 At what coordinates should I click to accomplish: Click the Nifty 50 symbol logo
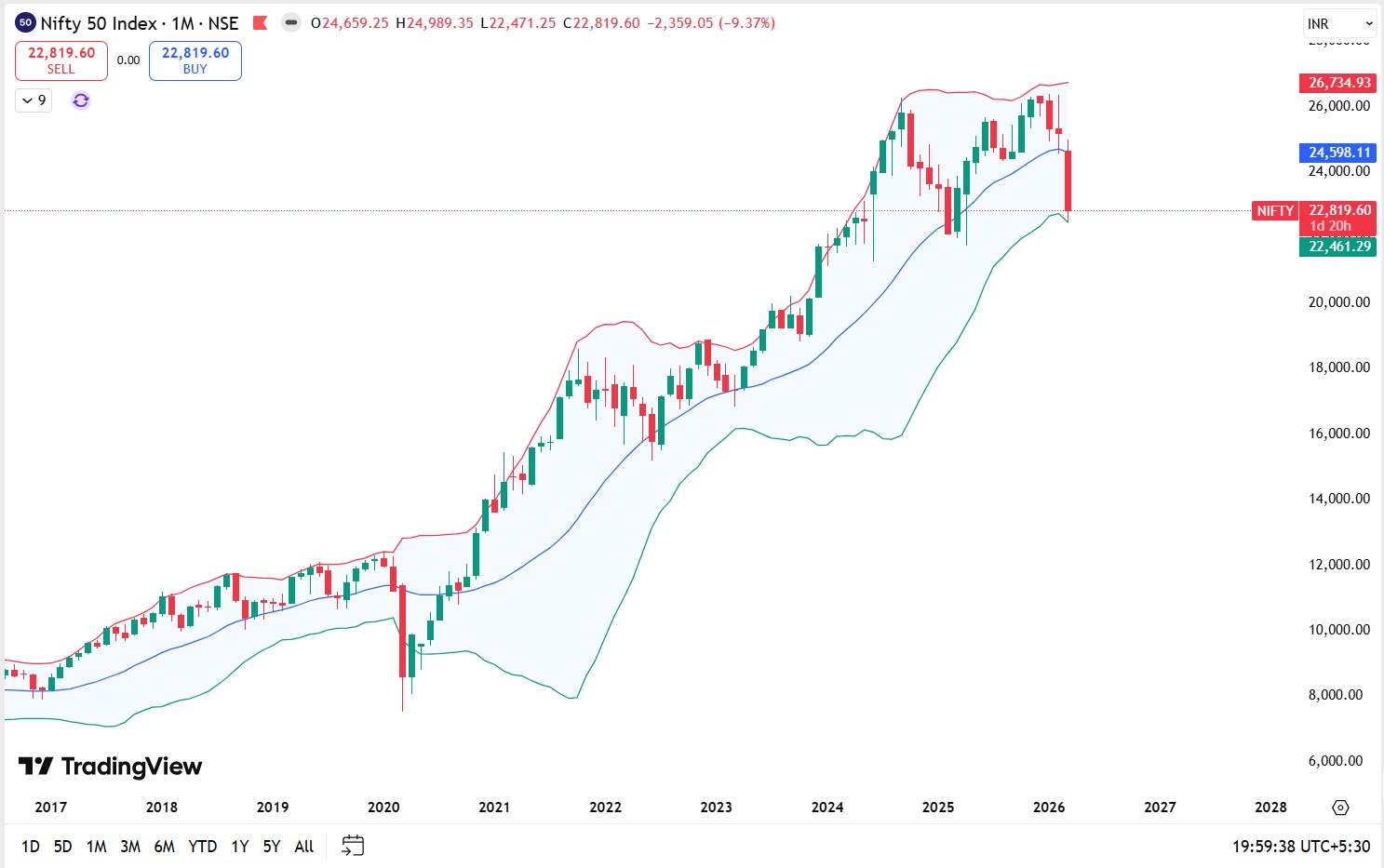(25, 23)
